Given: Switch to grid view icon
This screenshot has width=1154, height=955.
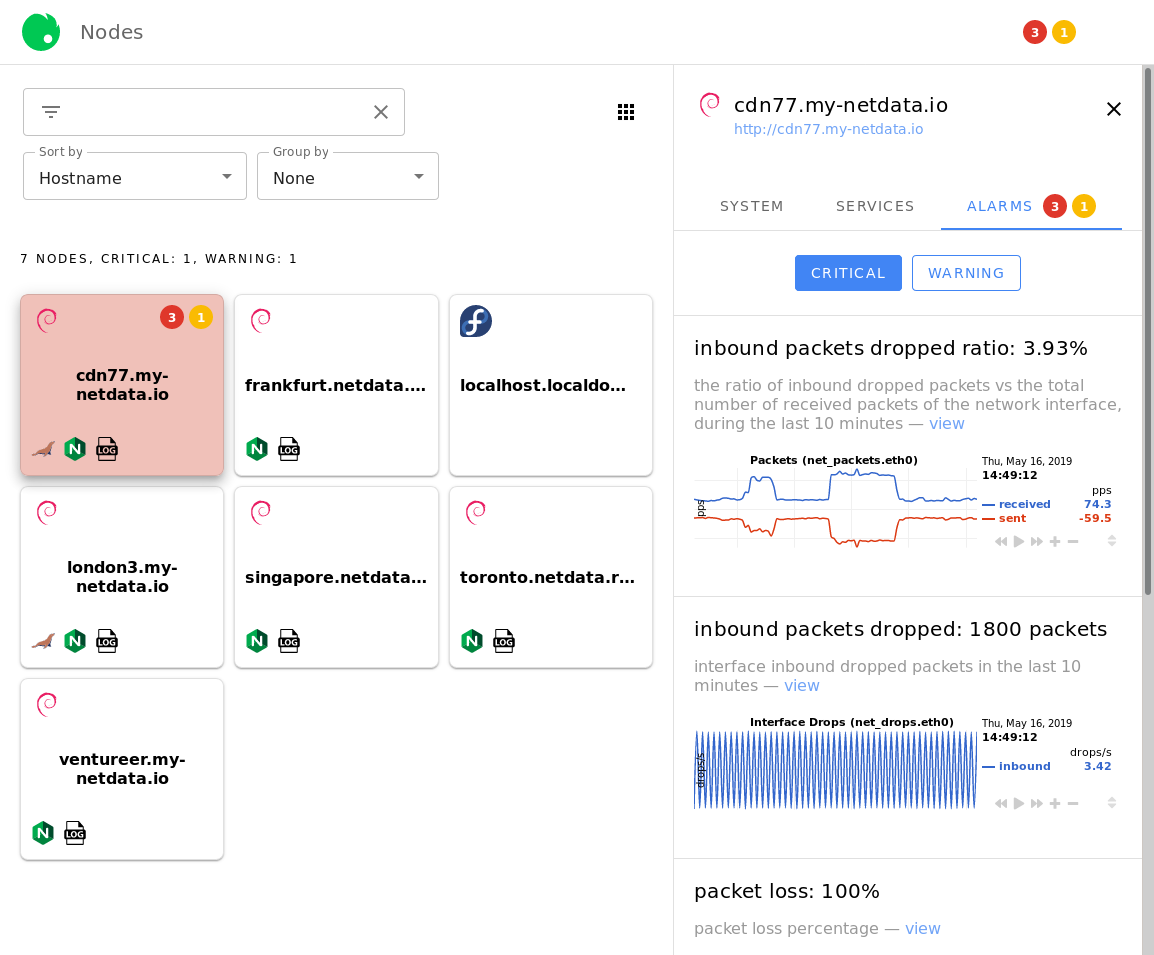Looking at the screenshot, I should pyautogui.click(x=626, y=112).
